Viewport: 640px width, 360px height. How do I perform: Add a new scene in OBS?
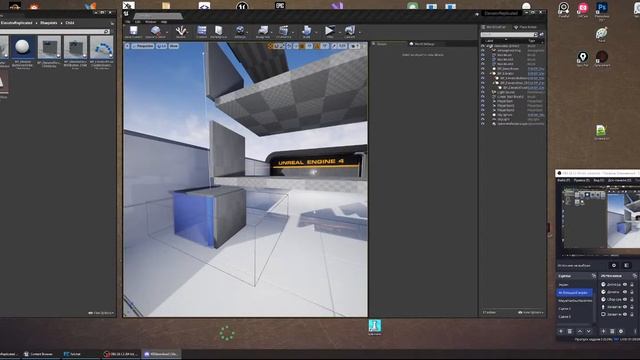(x=561, y=331)
